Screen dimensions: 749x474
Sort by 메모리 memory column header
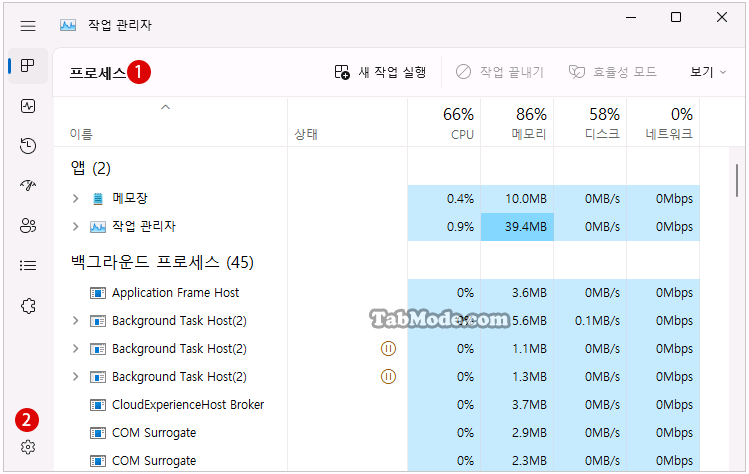point(517,122)
